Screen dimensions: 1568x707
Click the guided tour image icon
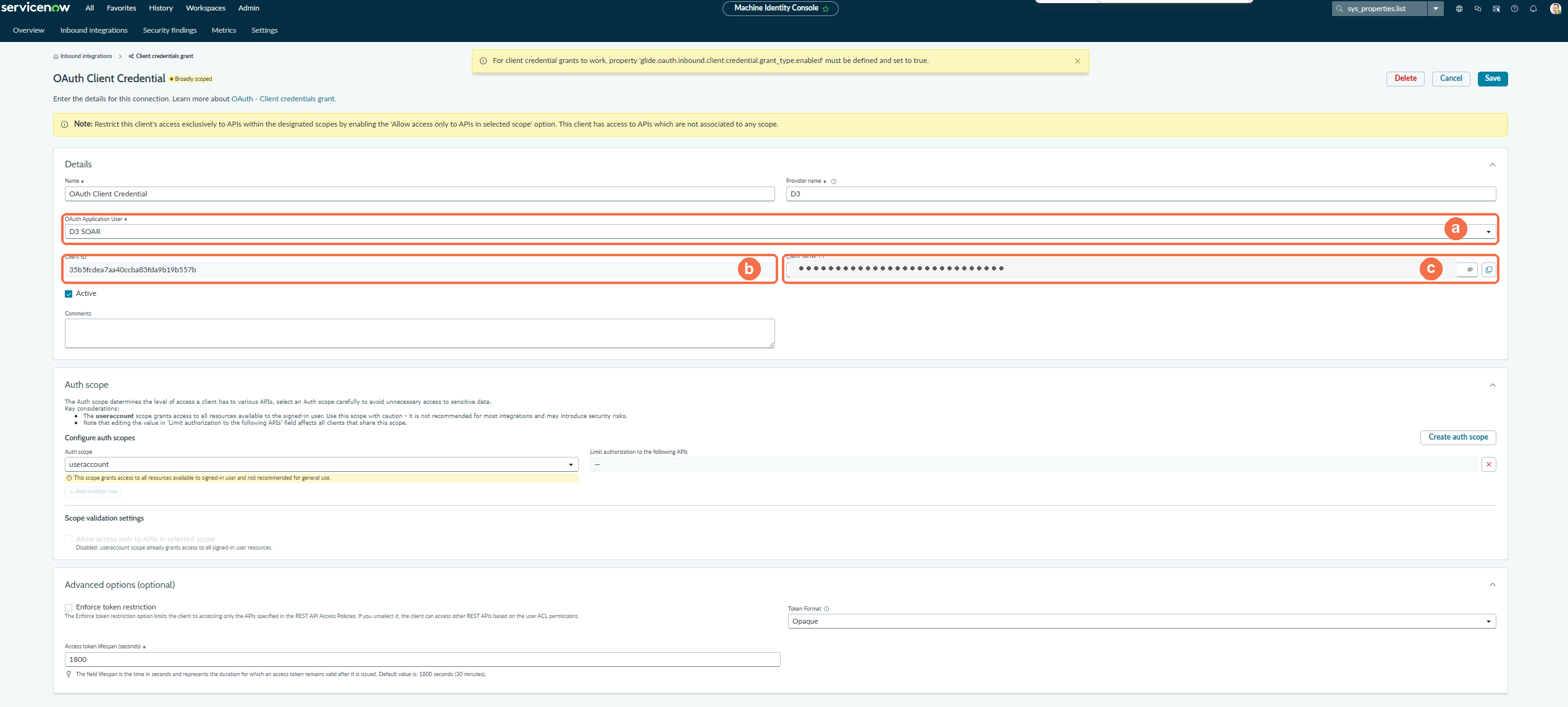coord(1496,9)
